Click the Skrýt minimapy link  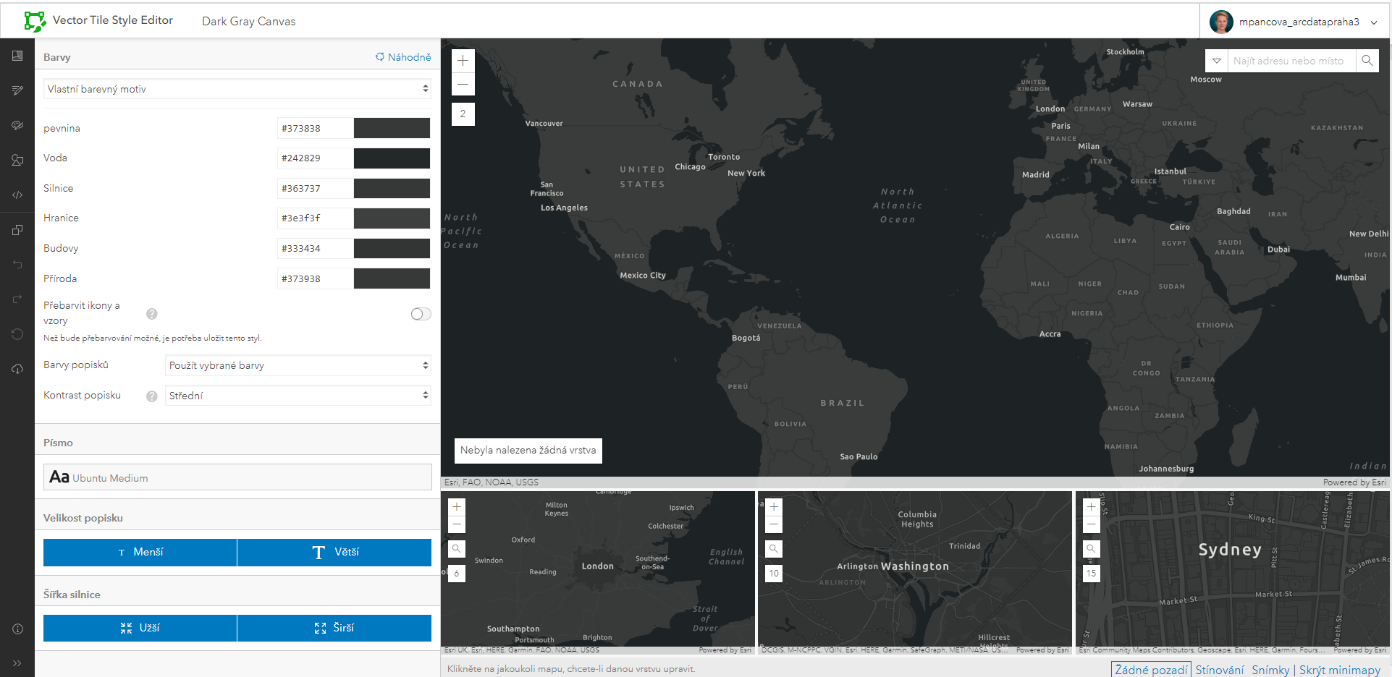tap(1339, 670)
